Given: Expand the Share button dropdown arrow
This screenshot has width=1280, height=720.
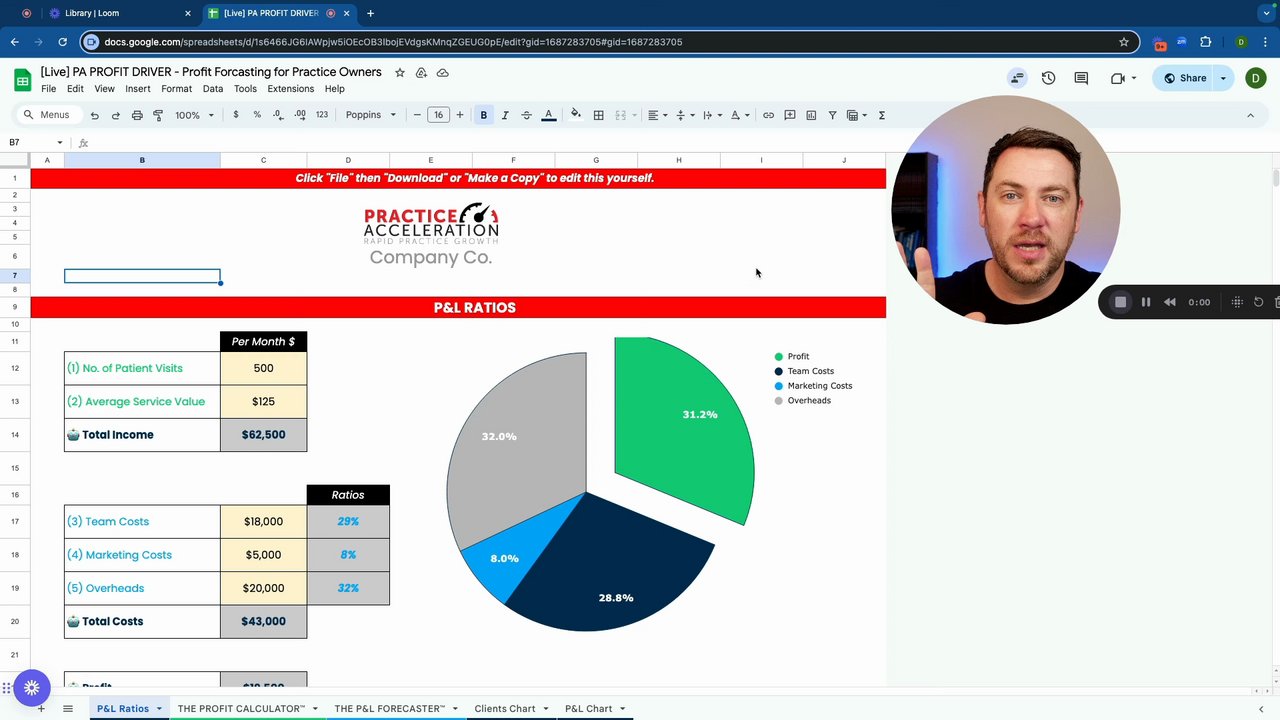Looking at the screenshot, I should click(1223, 78).
